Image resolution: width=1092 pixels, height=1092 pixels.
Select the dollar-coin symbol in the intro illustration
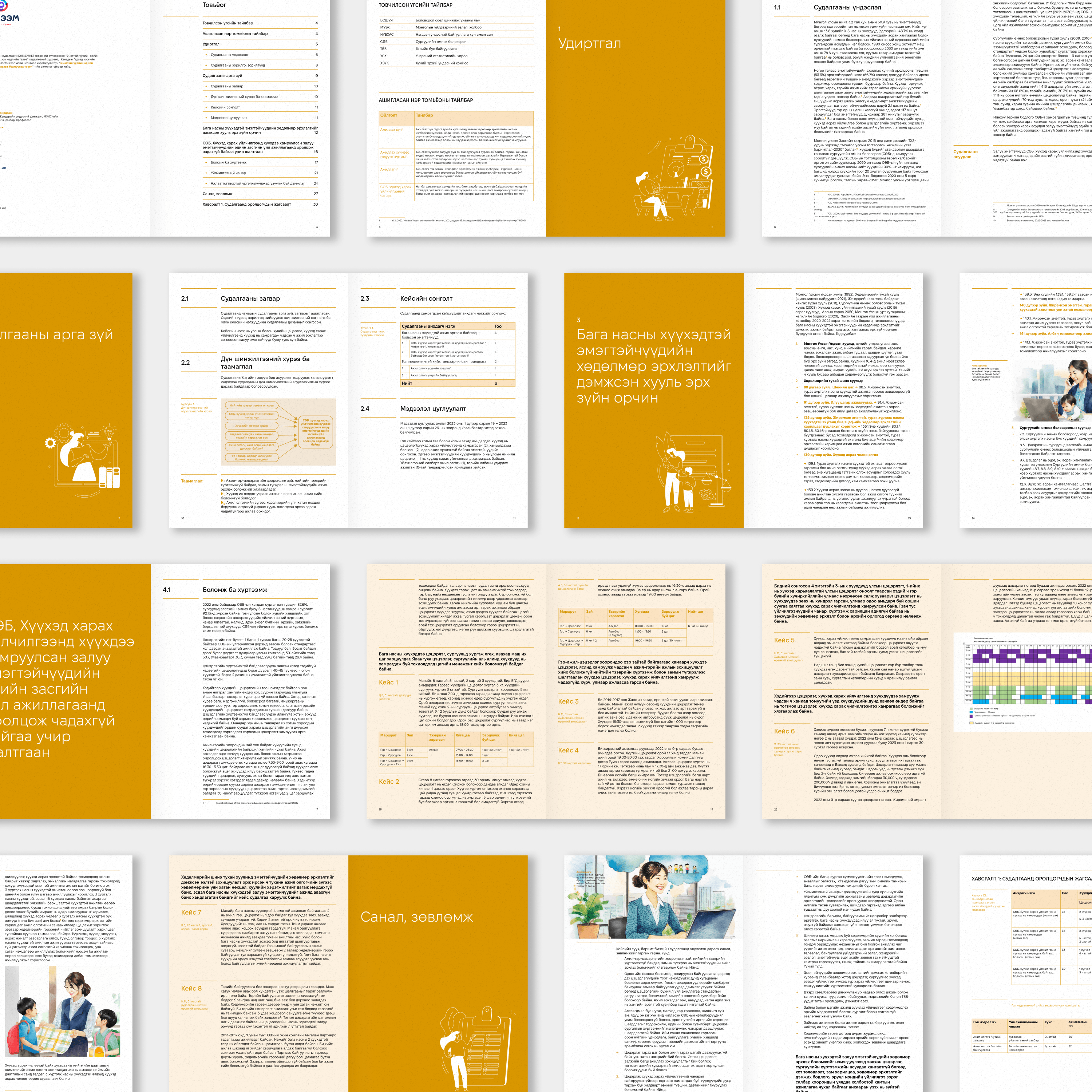pos(704,160)
